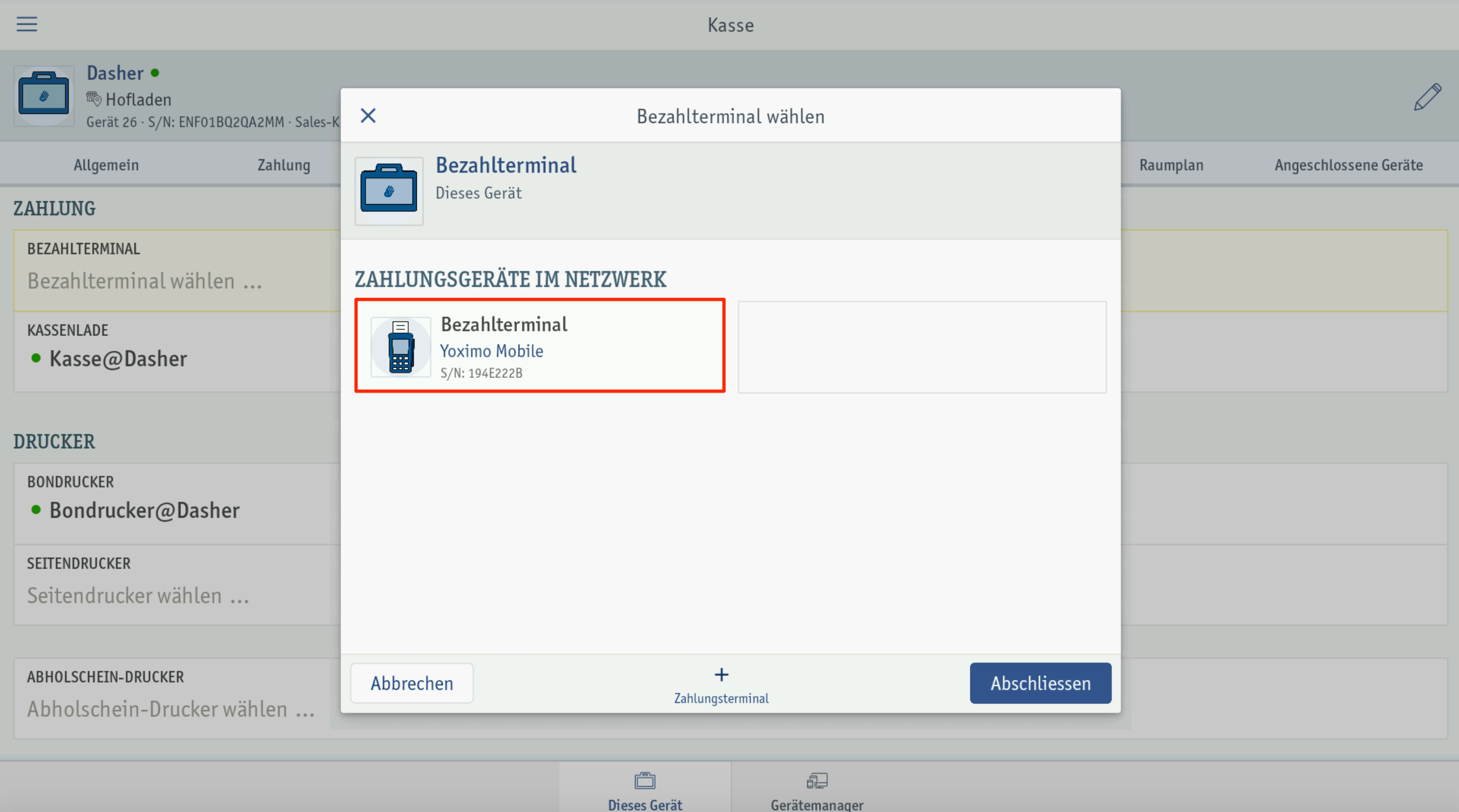
Task: Click the DRUCKER section heading
Action: 55,441
